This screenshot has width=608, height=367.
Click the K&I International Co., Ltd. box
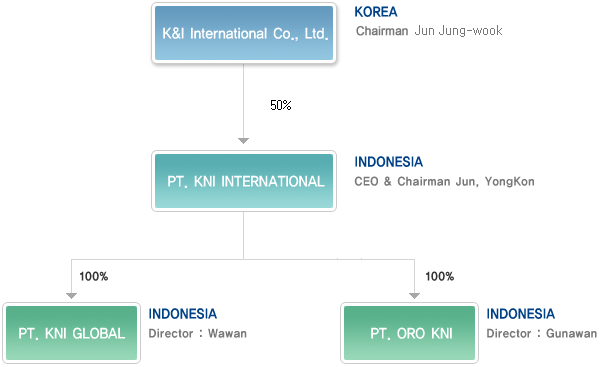click(244, 33)
